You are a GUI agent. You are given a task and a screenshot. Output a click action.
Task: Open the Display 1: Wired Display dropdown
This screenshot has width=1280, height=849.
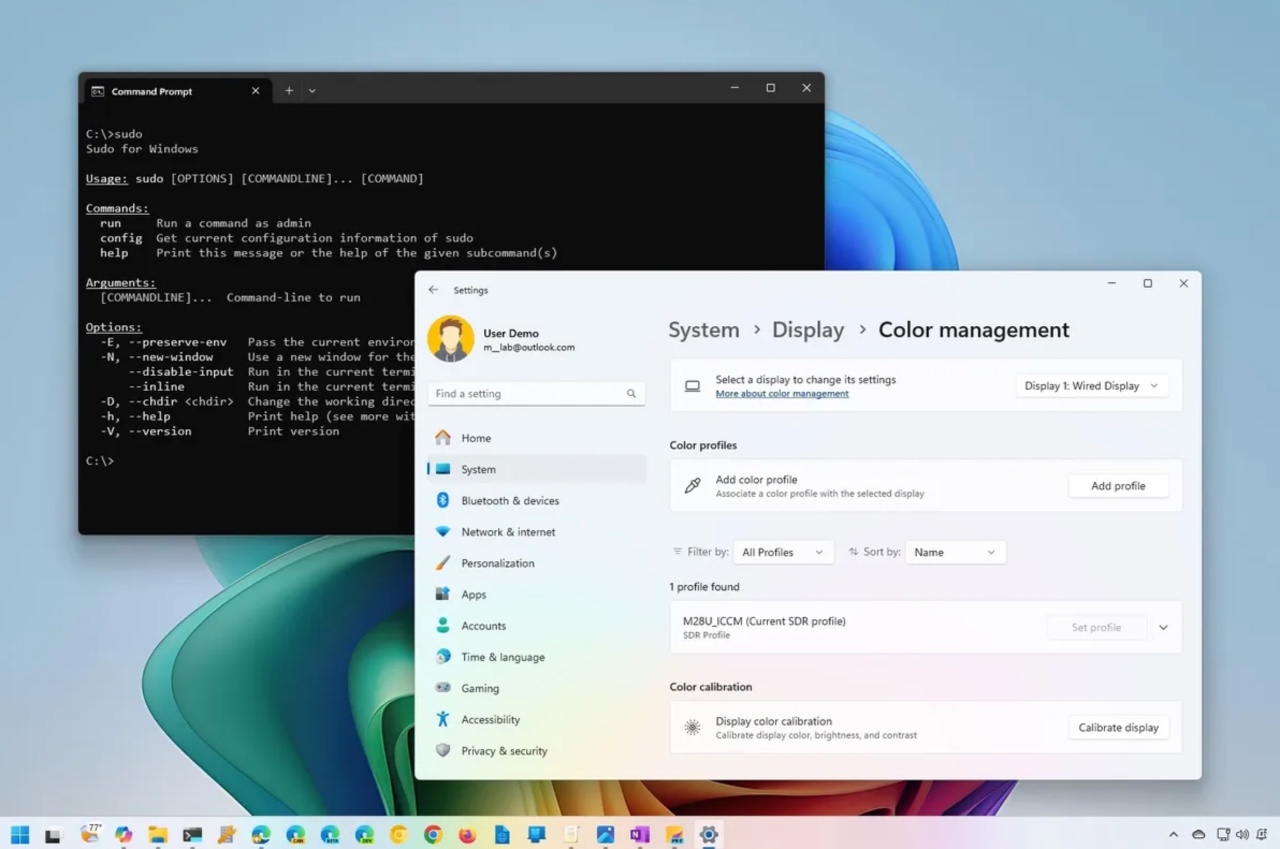1091,385
